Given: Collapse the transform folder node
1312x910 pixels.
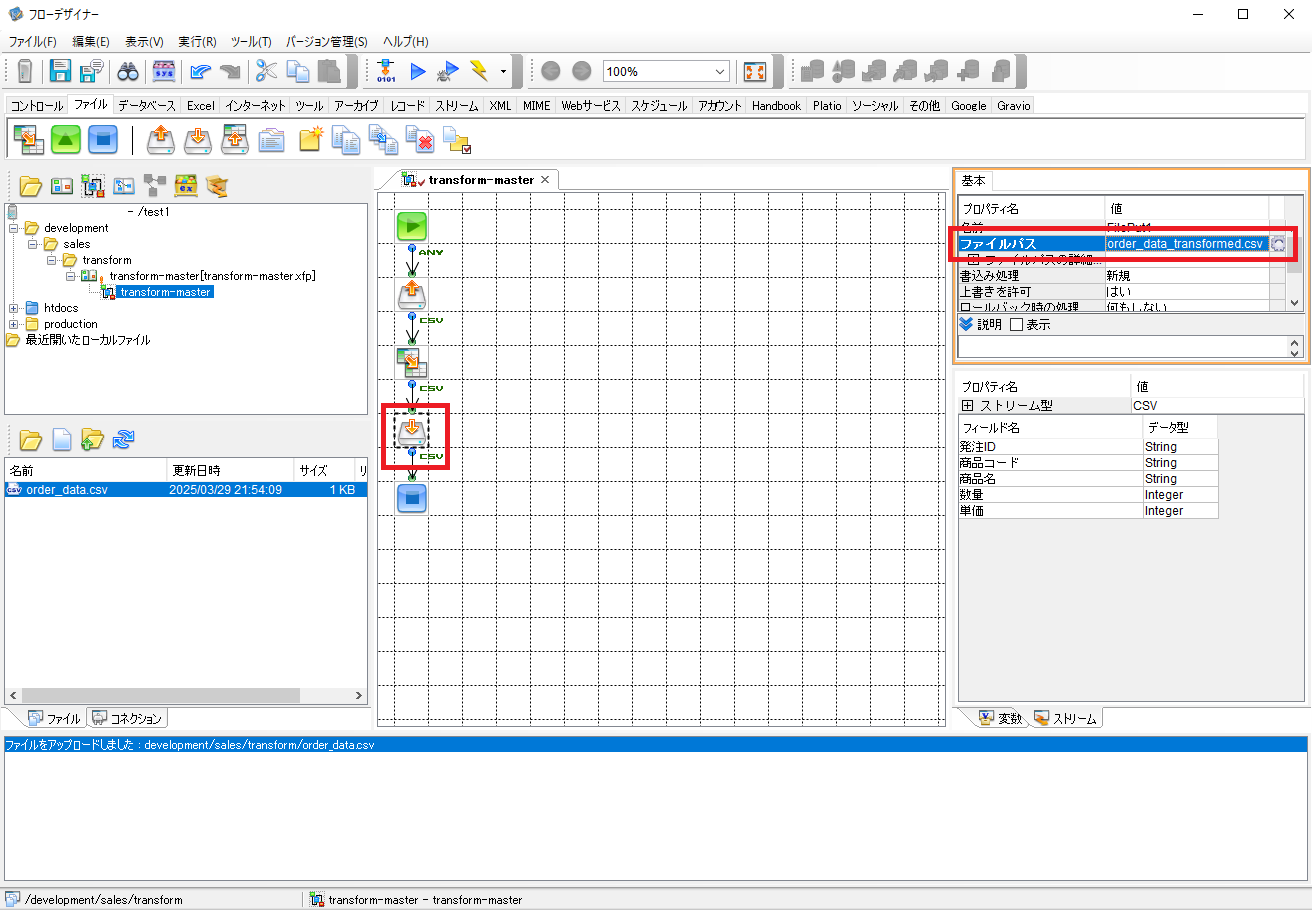Looking at the screenshot, I should tap(52, 260).
